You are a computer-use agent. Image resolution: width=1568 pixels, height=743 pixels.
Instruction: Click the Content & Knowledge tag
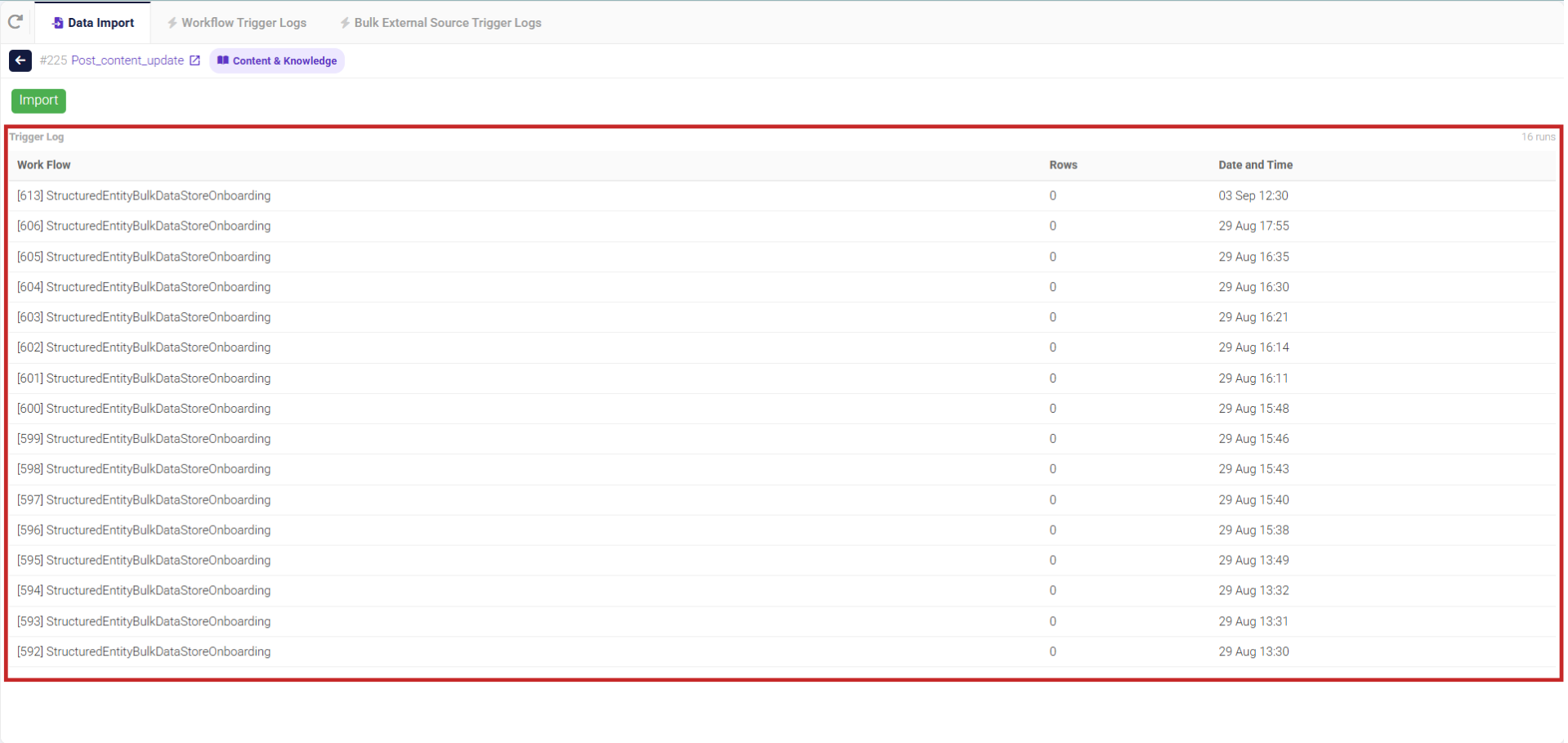tap(277, 60)
